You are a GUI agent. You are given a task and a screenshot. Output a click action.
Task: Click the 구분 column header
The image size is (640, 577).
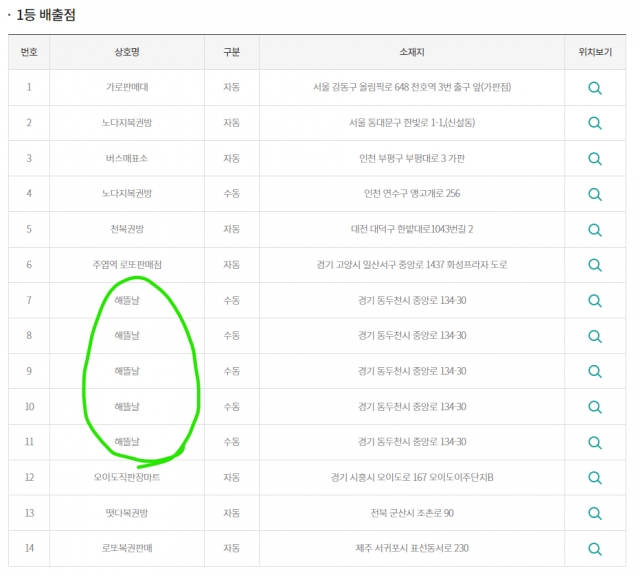231,52
